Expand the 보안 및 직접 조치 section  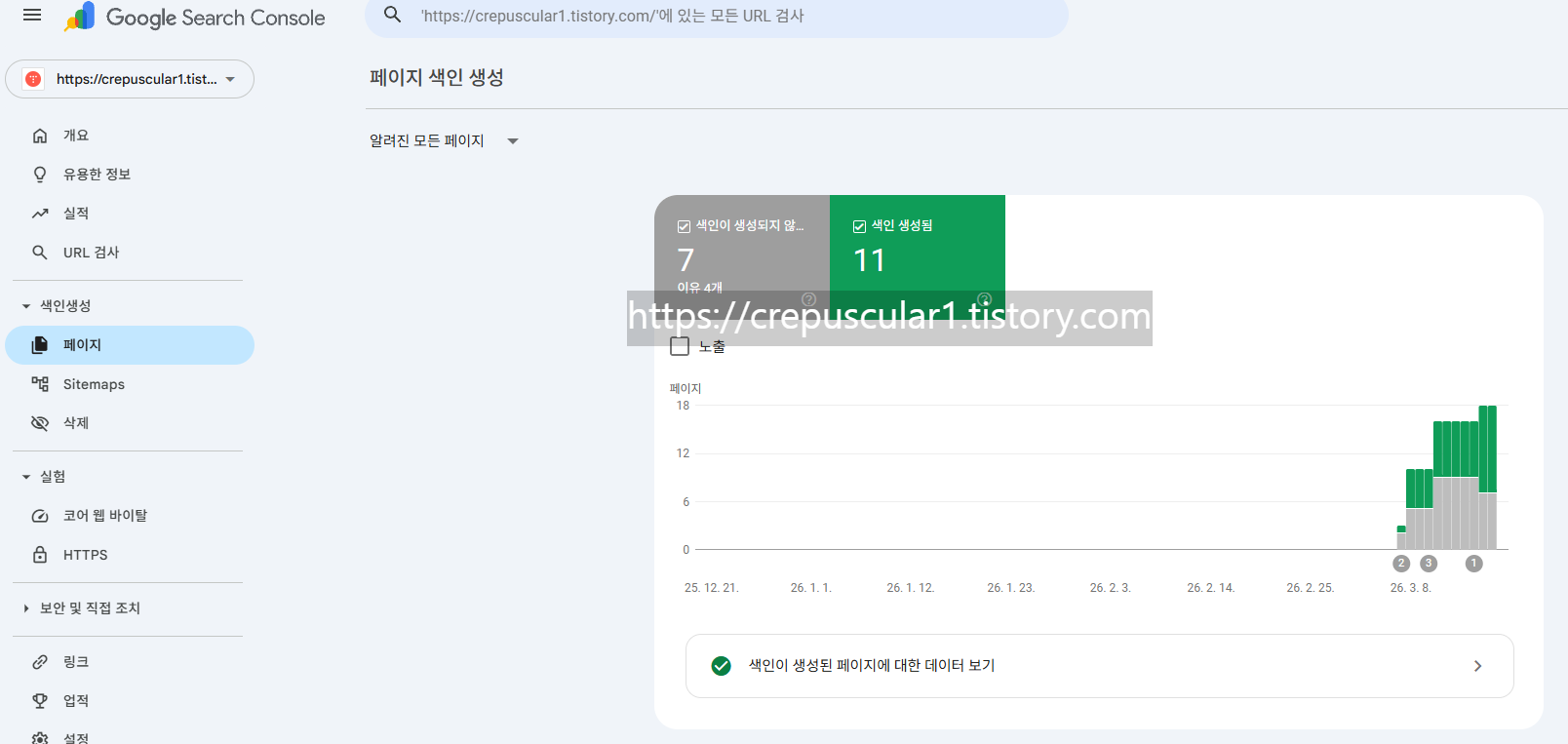coord(26,608)
